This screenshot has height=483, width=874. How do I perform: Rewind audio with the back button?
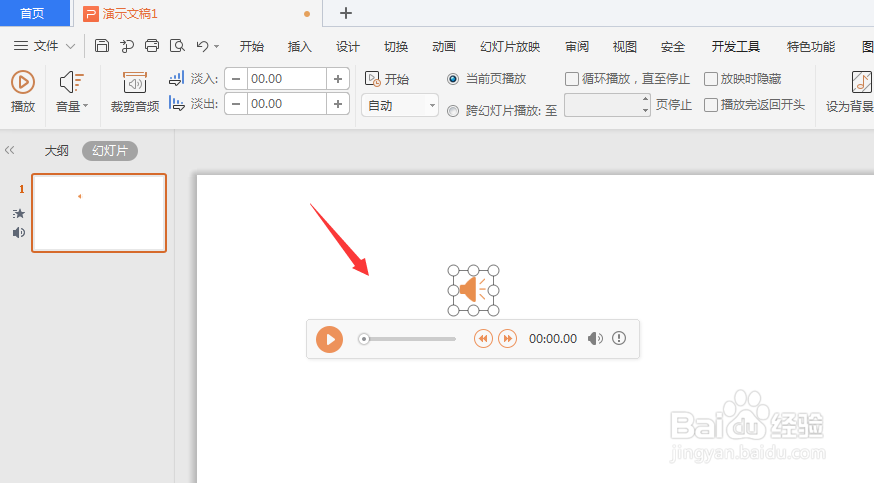[483, 339]
